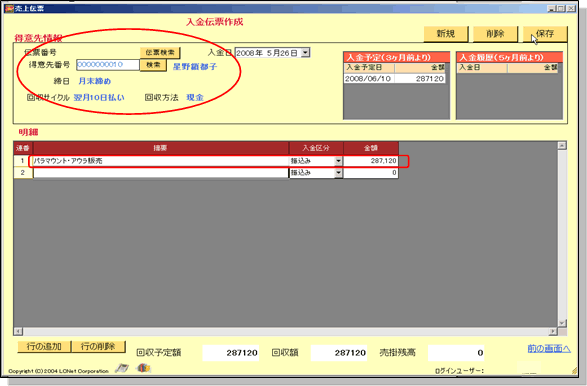Click 売掛残高 value 0
The width and height of the screenshot is (587, 386).
point(456,353)
